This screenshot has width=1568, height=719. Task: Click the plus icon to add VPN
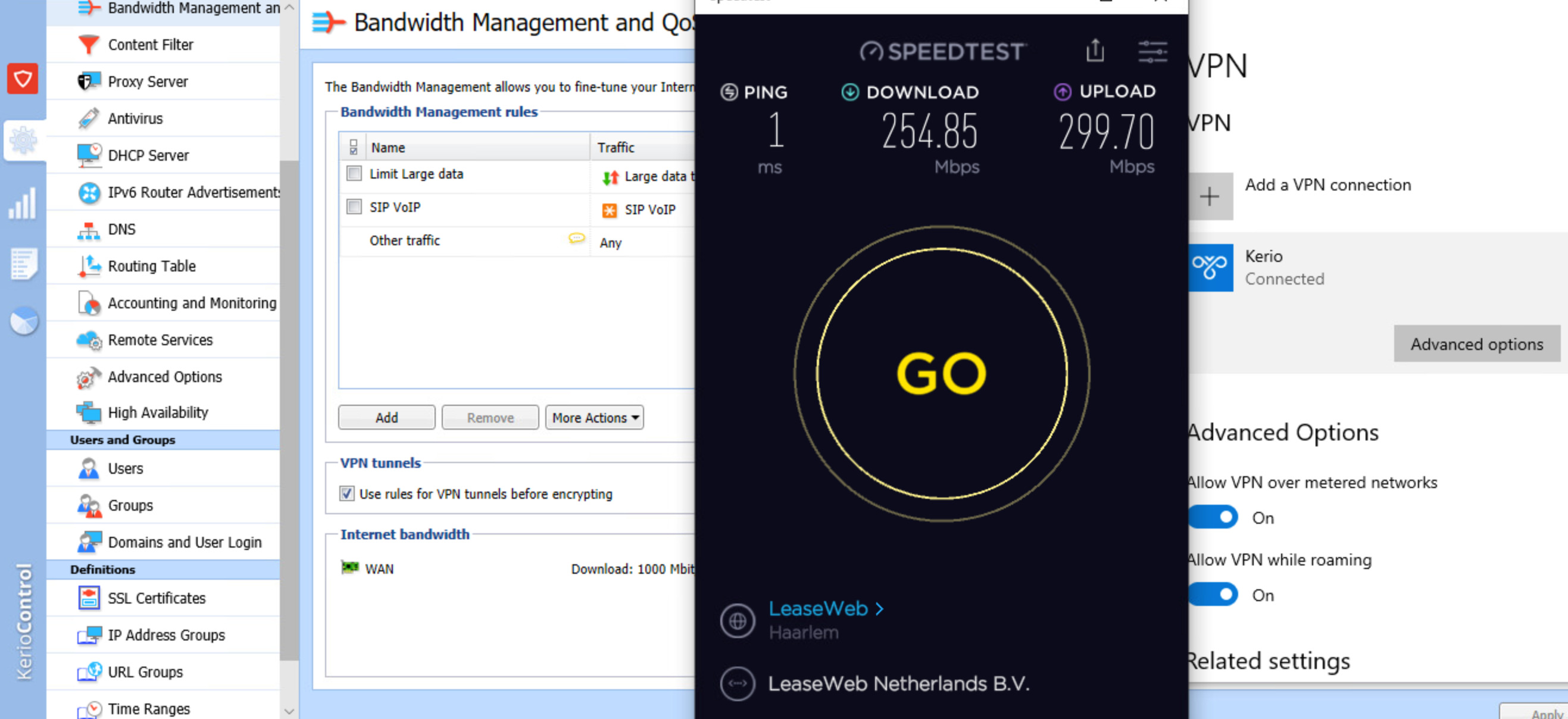coord(1210,196)
